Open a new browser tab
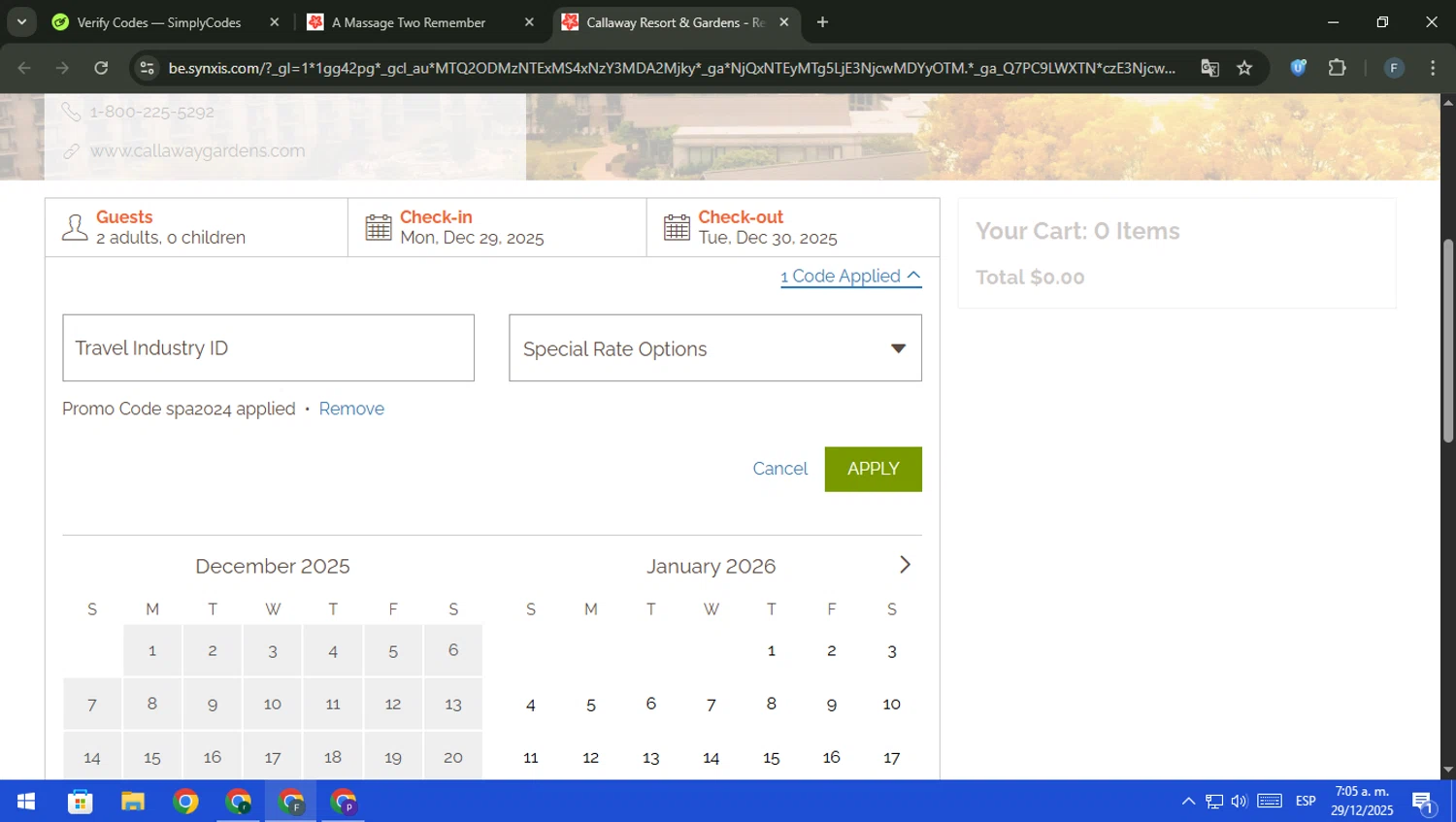1456x822 pixels. pyautogui.click(x=822, y=22)
